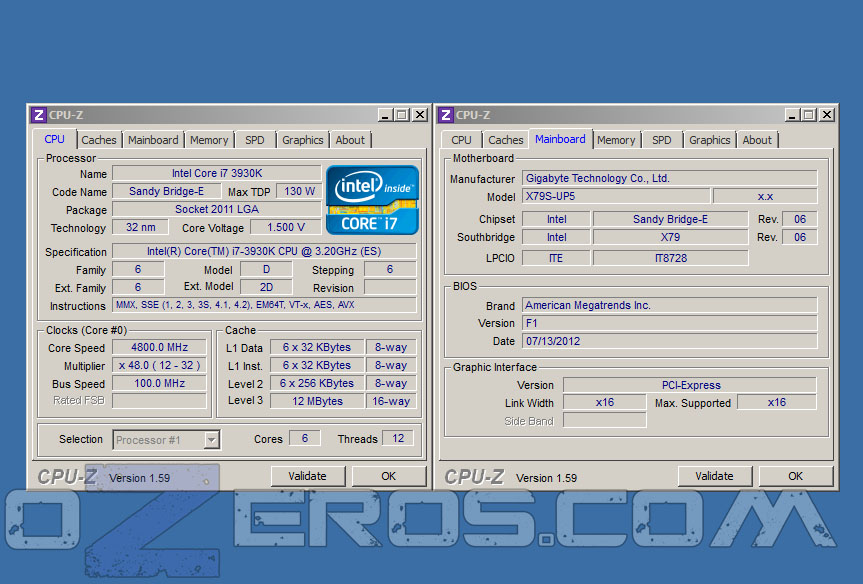
Task: Click the Manufacturer field Gigabyte Technology Co., Ltd.
Action: [x=669, y=178]
